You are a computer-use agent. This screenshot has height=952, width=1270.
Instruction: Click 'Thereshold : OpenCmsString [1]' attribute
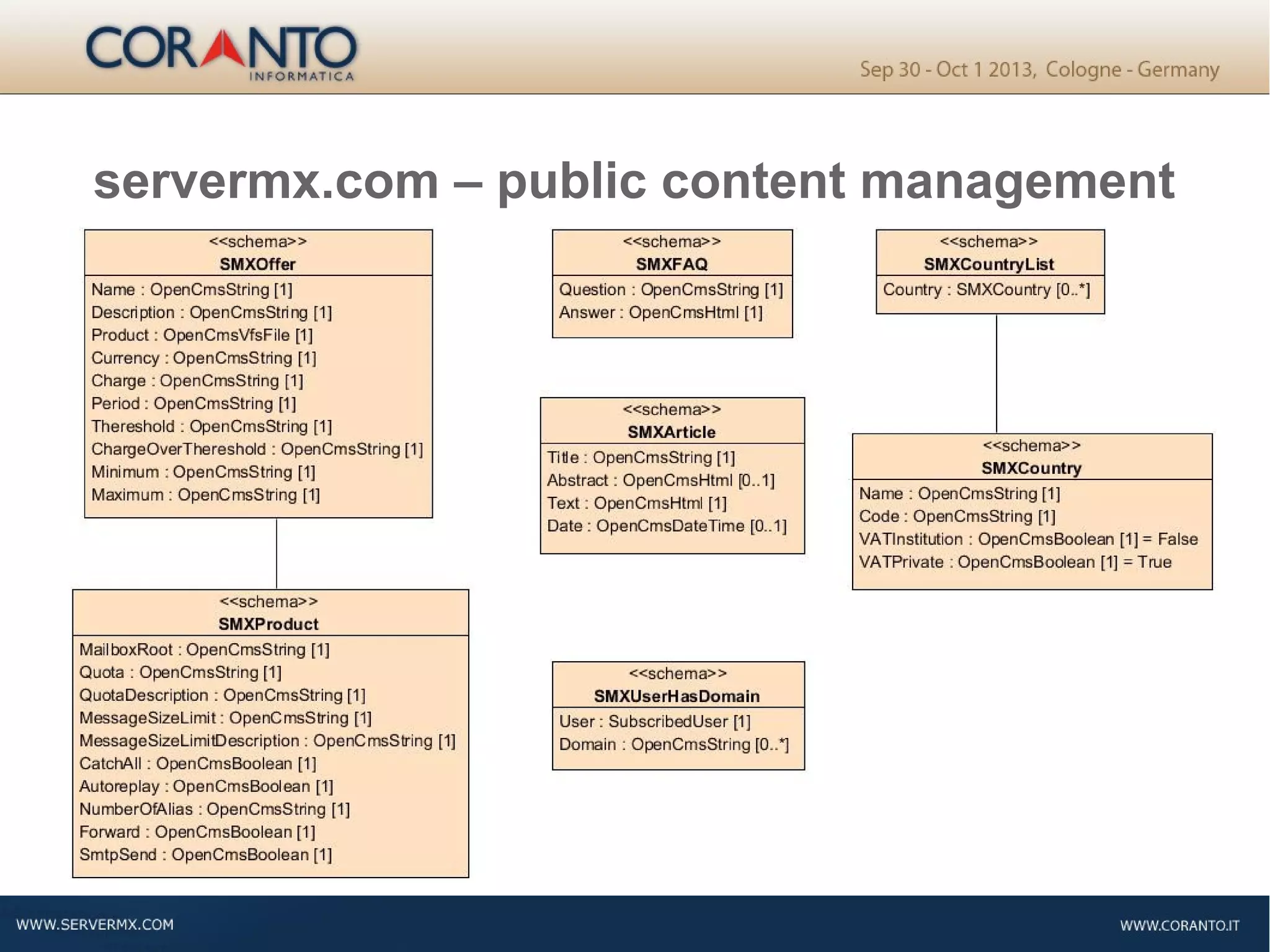click(211, 427)
